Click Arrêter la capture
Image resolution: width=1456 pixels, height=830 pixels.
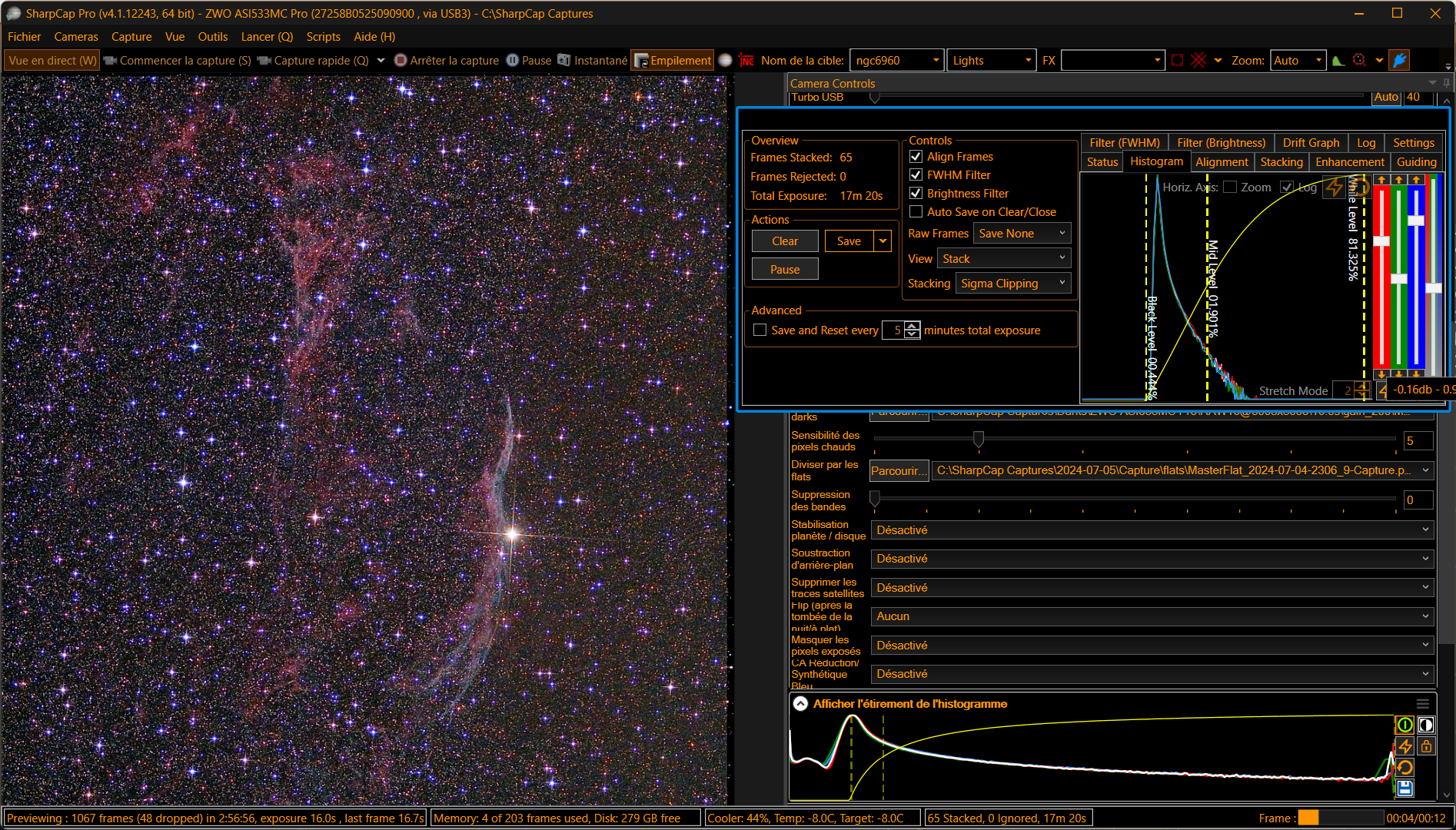click(x=446, y=60)
